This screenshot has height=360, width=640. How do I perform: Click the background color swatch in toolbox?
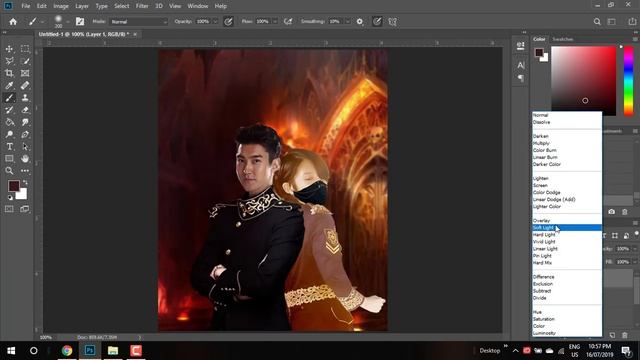coord(22,194)
